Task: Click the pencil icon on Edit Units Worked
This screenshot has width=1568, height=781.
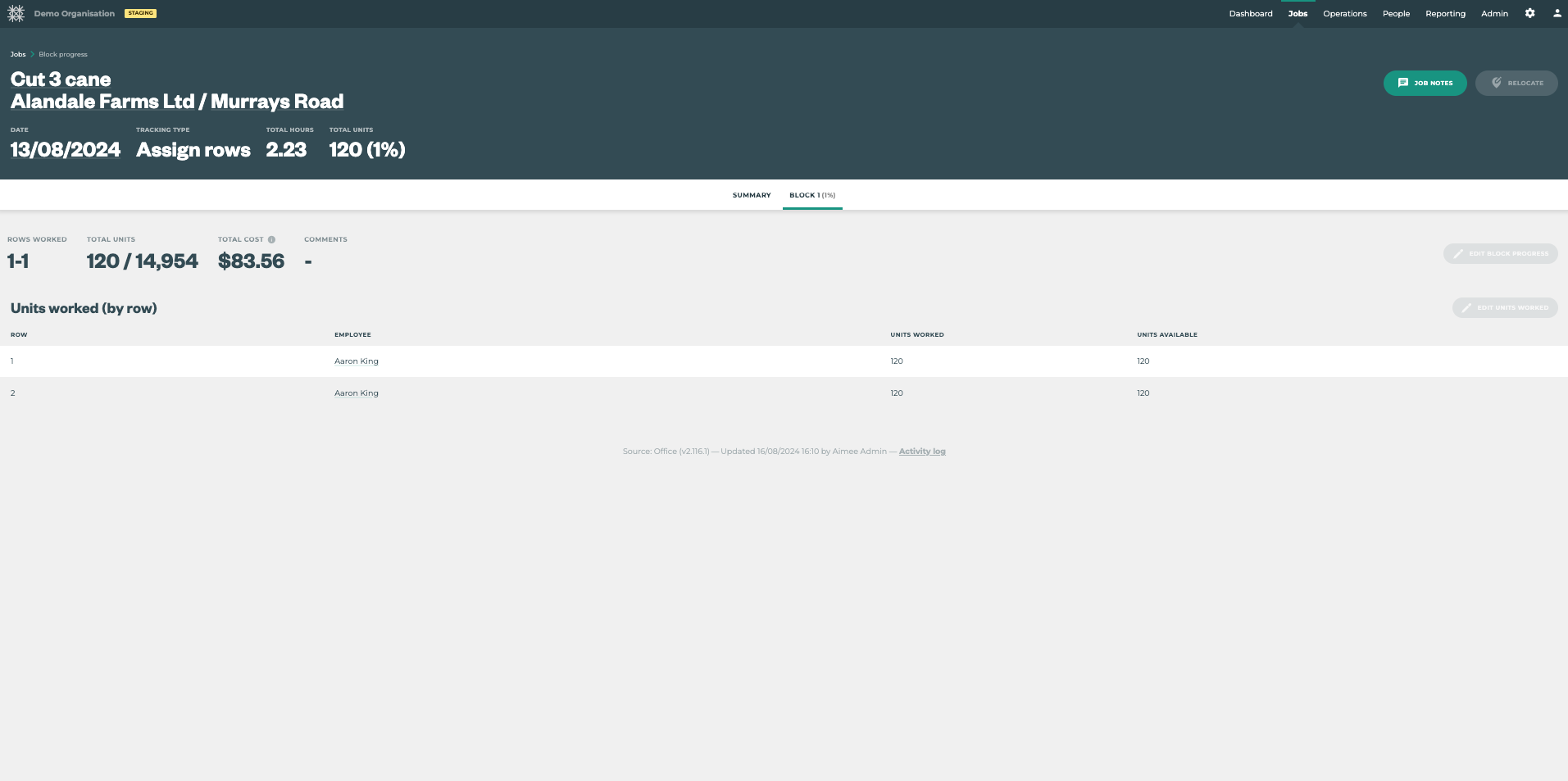Action: pyautogui.click(x=1467, y=307)
